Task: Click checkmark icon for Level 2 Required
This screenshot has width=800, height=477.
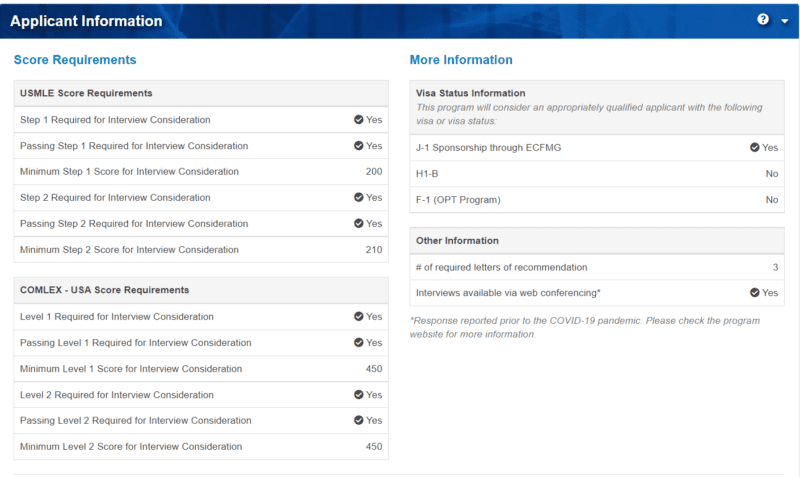Action: [358, 395]
